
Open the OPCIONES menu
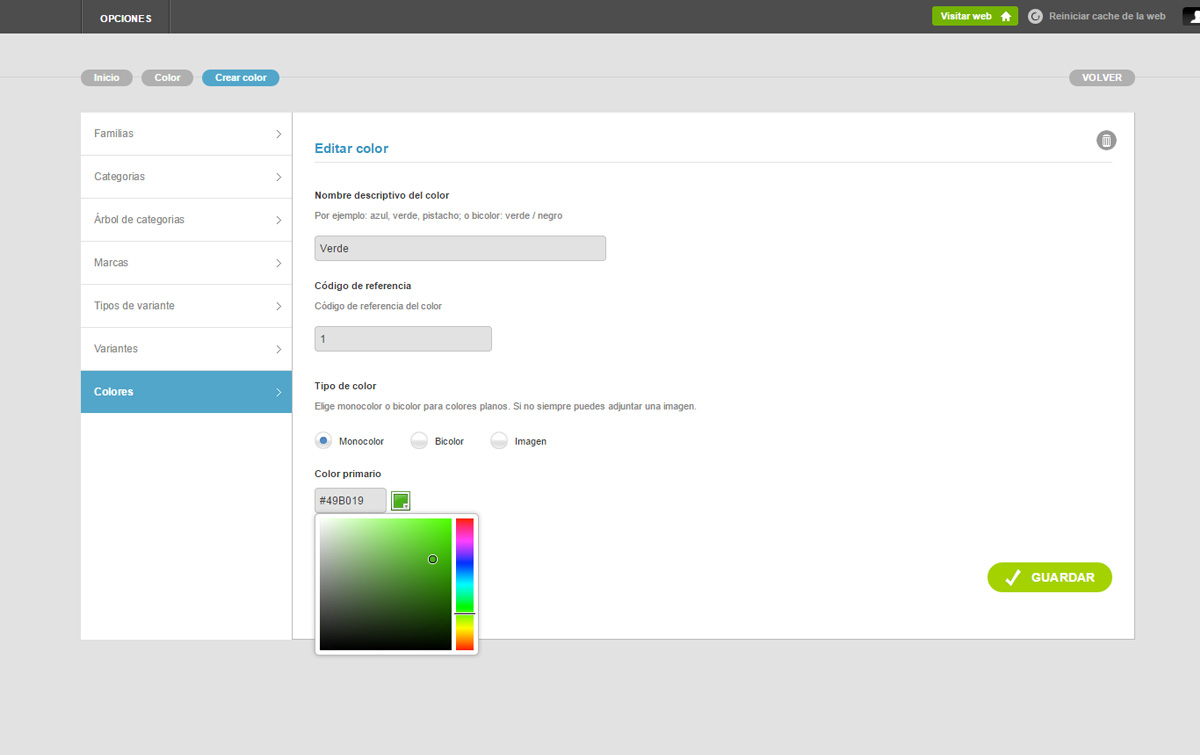[126, 17]
